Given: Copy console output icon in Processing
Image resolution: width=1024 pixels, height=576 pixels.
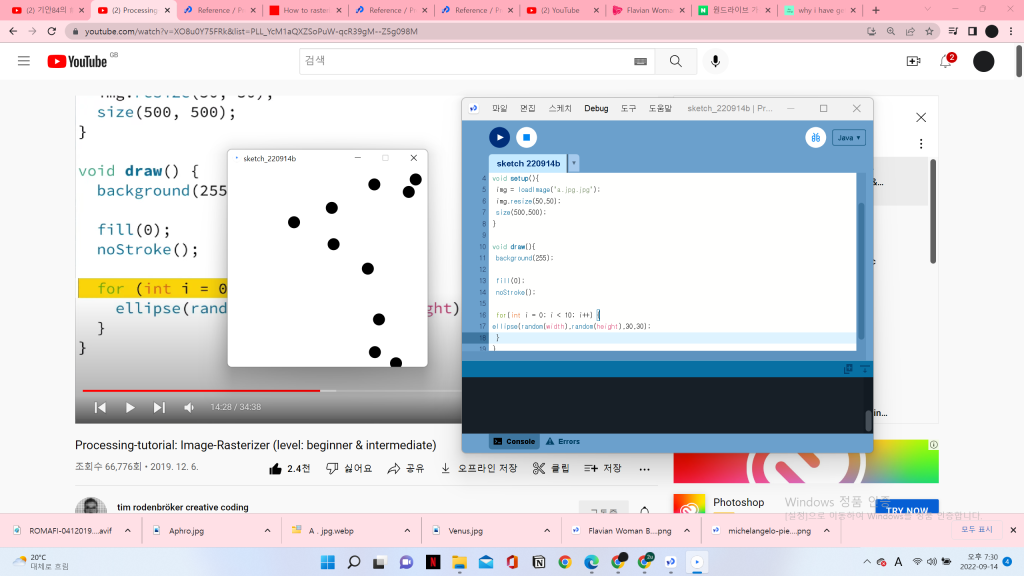Looking at the screenshot, I should [848, 369].
